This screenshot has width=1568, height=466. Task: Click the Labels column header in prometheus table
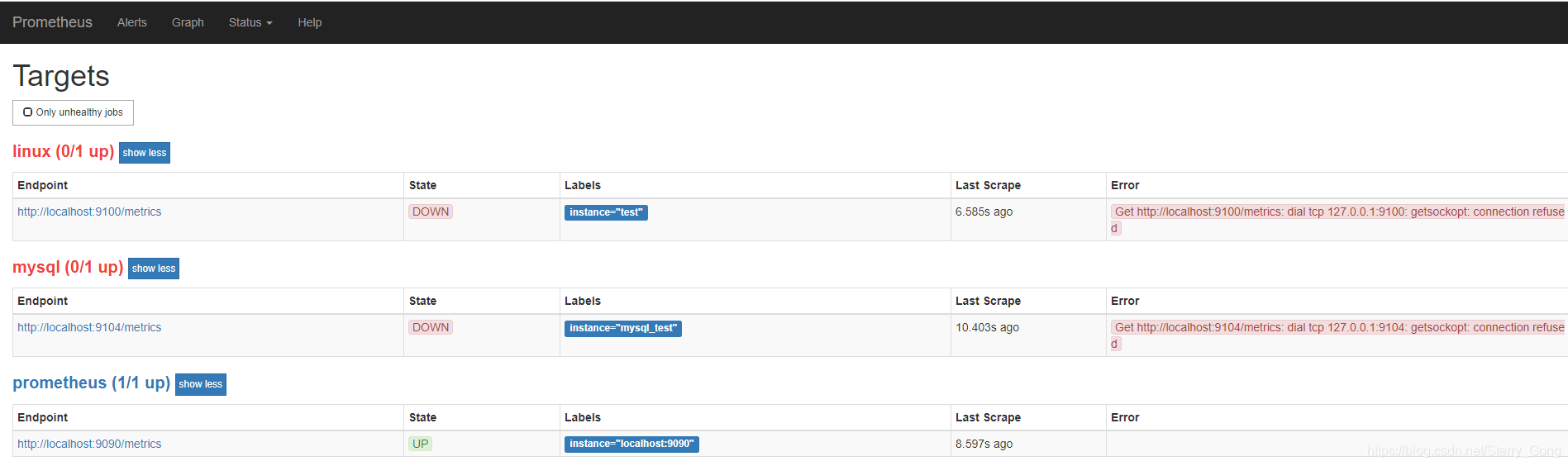click(583, 417)
